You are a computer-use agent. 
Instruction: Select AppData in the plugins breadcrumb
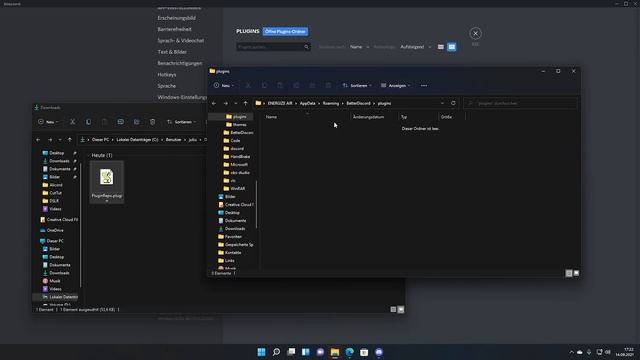307,103
